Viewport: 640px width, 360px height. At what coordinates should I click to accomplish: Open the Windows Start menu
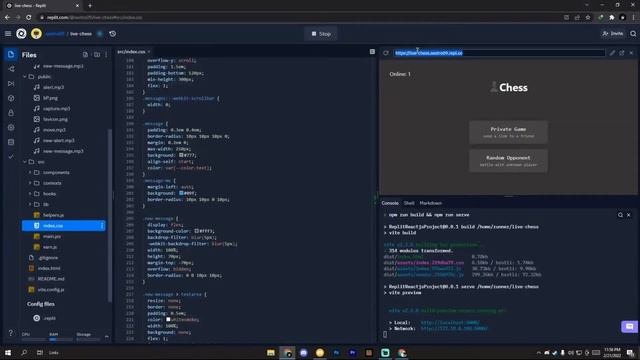click(8, 352)
